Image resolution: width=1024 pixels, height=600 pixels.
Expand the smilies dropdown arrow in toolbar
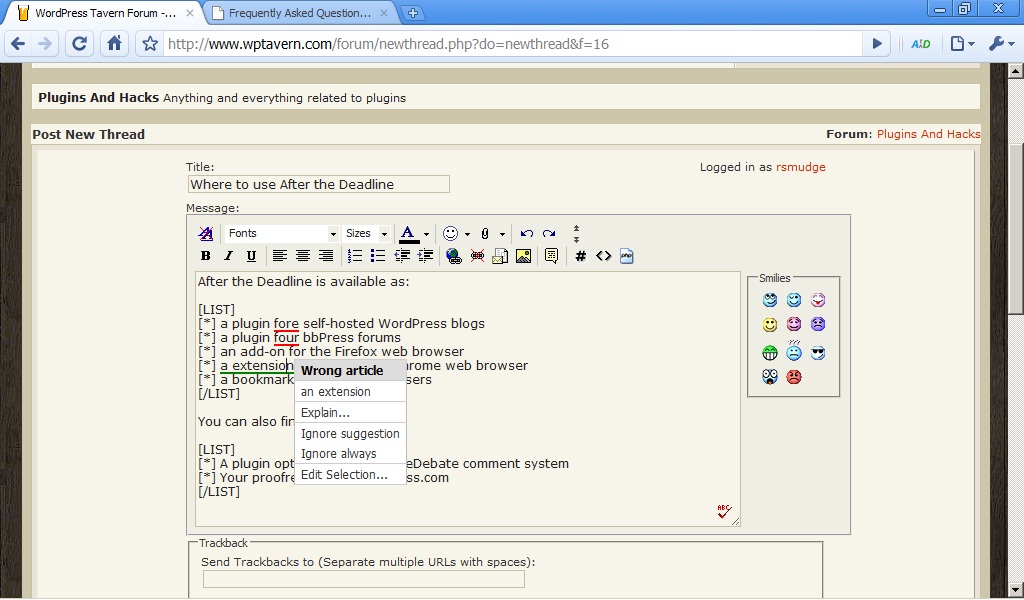pyautogui.click(x=467, y=234)
